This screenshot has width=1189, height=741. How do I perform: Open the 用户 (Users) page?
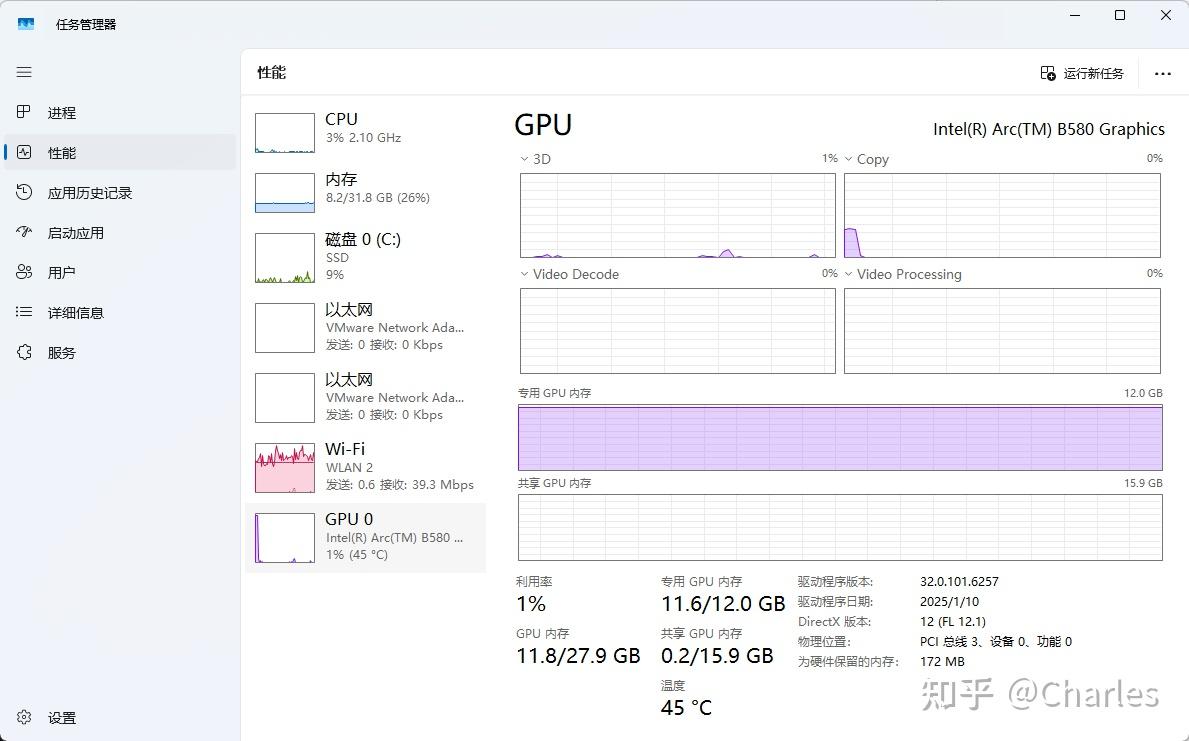coord(62,271)
